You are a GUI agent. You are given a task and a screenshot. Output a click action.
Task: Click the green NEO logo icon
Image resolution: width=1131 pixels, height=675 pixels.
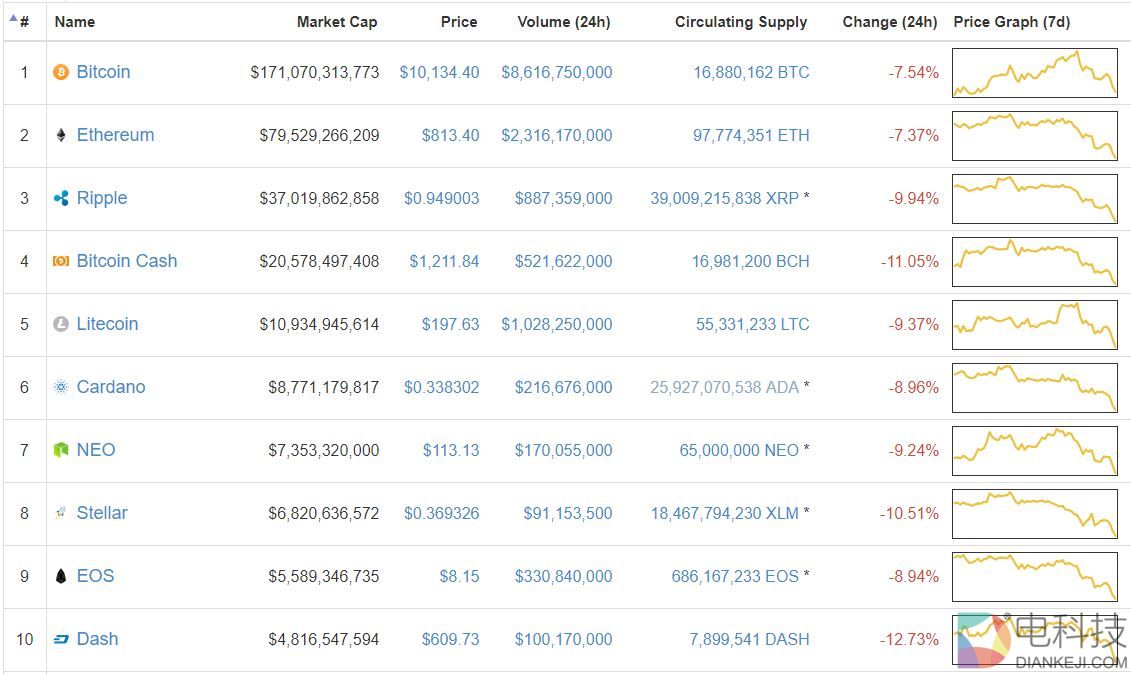(x=61, y=450)
